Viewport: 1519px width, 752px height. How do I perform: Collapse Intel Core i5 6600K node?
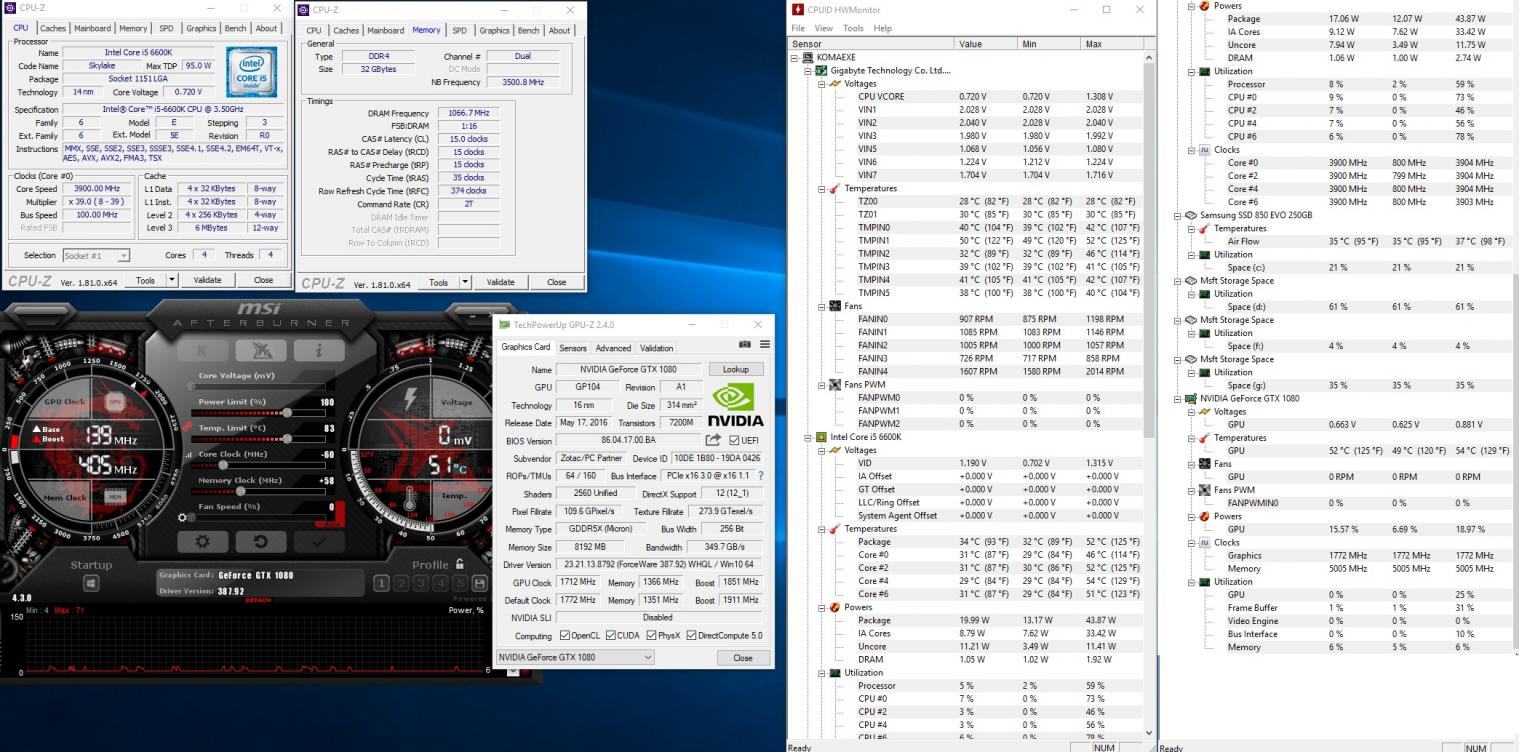809,438
